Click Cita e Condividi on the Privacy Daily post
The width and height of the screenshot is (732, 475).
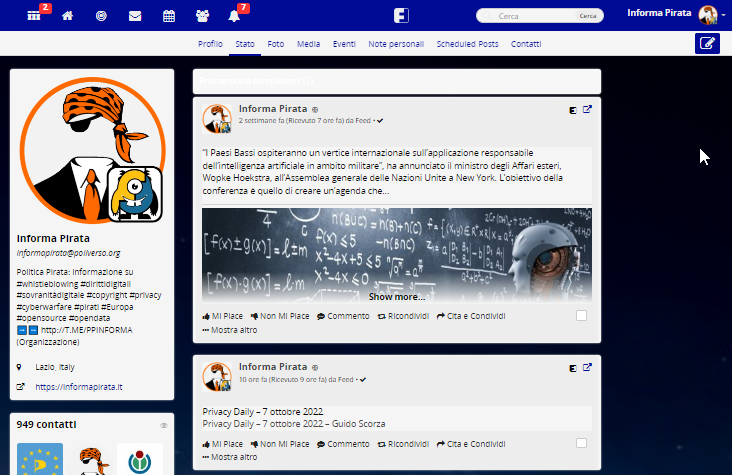471,444
